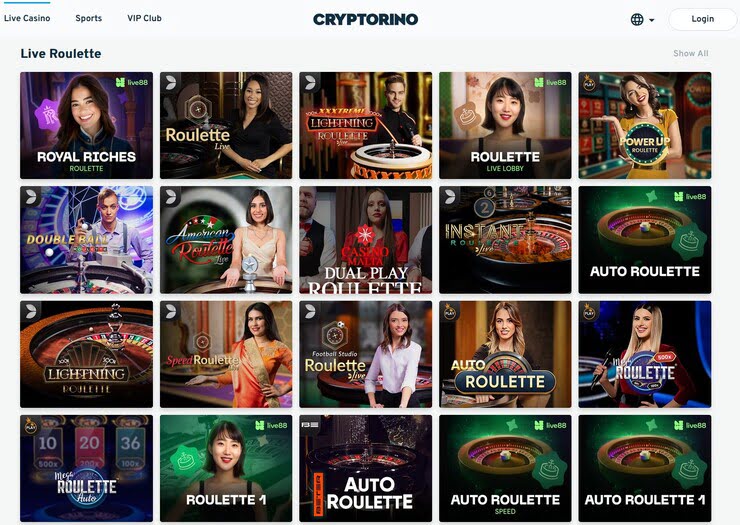
Task: Expand the language dropdown arrow
Action: [652, 20]
